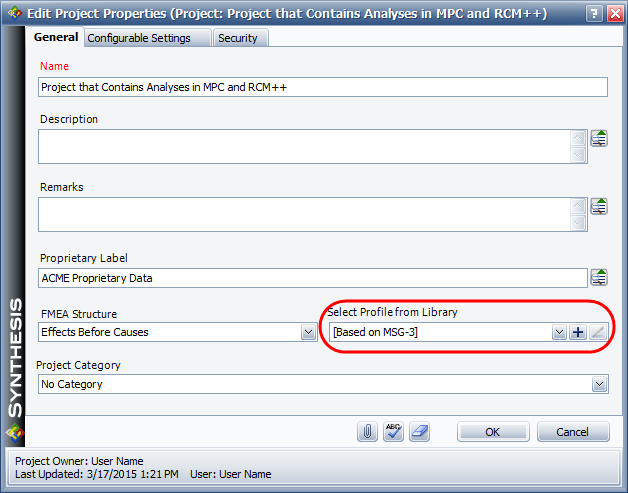Image resolution: width=628 pixels, height=493 pixels.
Task: Expand the Project Category dropdown
Action: pos(599,383)
